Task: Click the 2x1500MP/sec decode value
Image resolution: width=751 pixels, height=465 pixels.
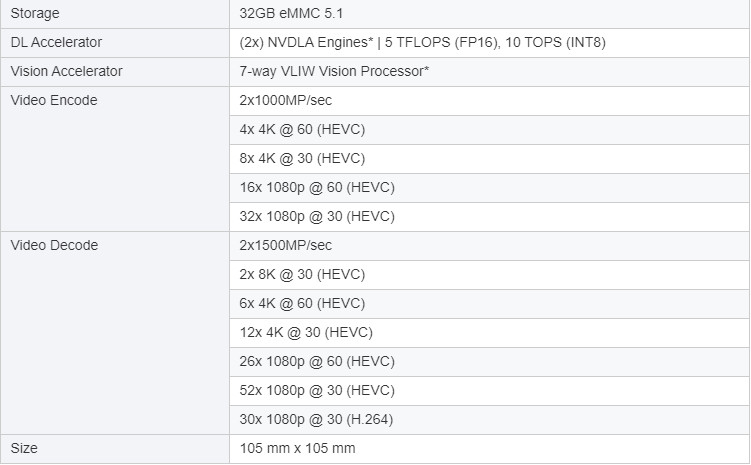Action: (285, 246)
